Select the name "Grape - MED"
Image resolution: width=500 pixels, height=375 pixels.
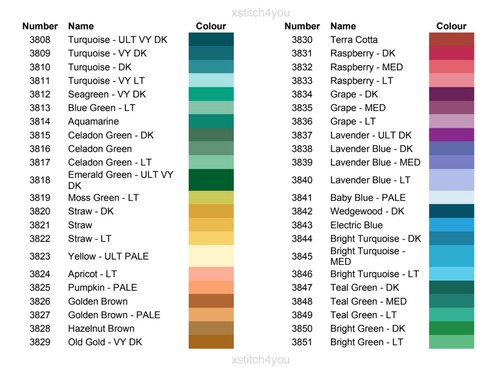(358, 108)
